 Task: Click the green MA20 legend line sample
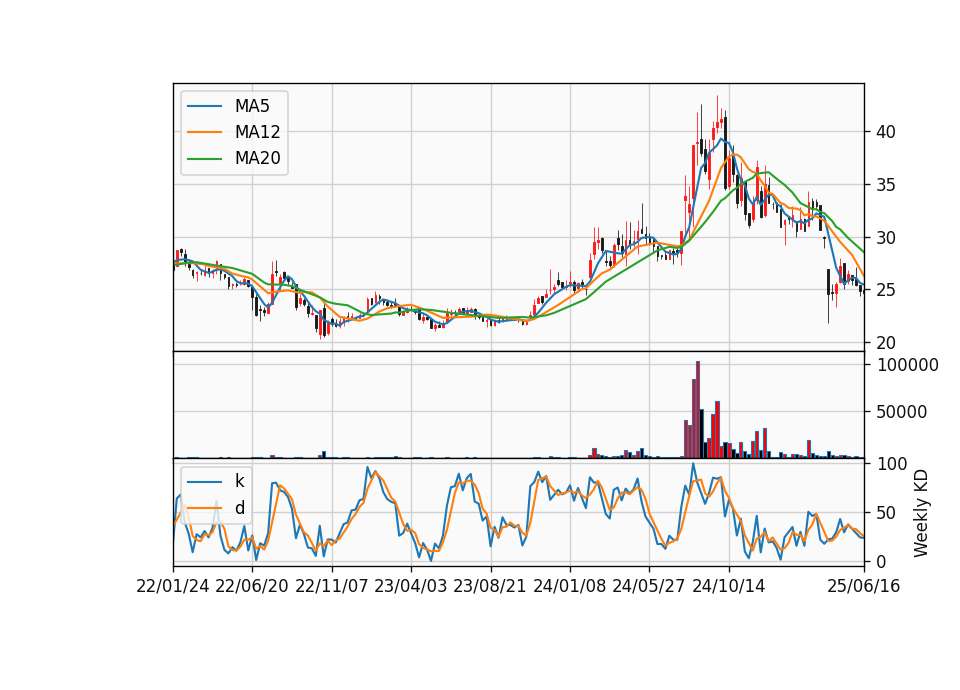pyautogui.click(x=204, y=159)
